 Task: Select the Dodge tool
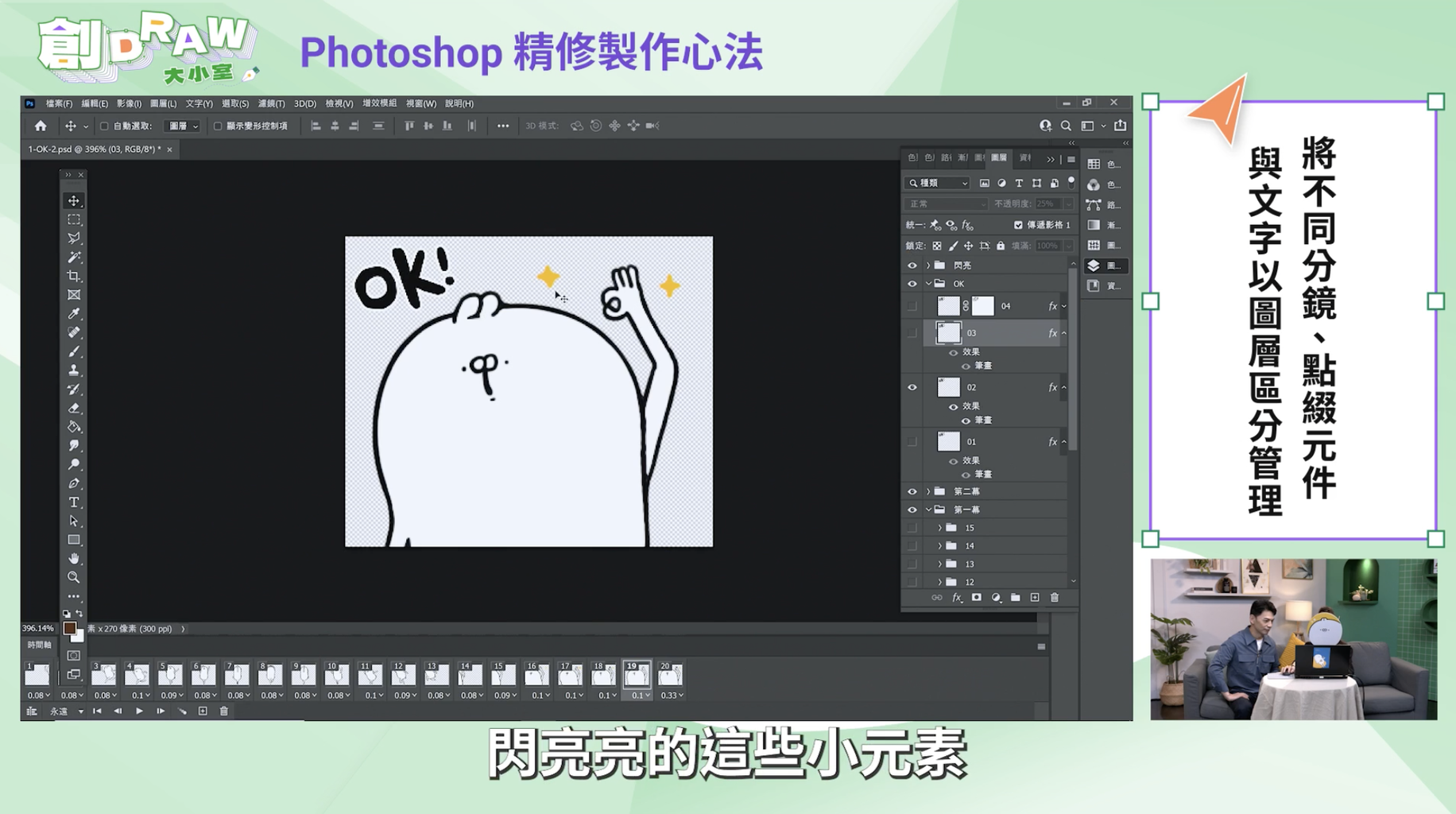click(74, 464)
